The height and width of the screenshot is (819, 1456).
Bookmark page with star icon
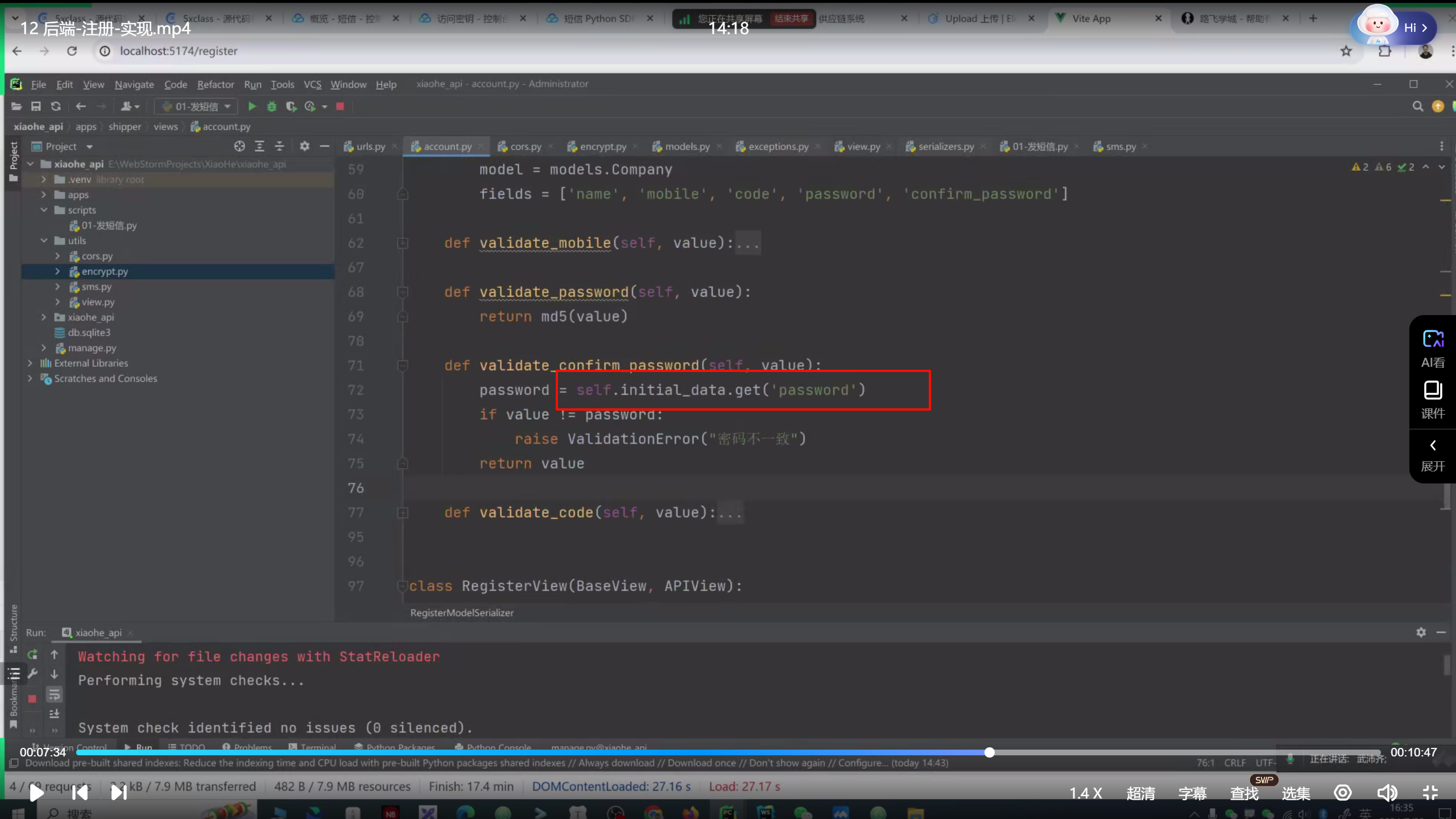(x=1346, y=51)
